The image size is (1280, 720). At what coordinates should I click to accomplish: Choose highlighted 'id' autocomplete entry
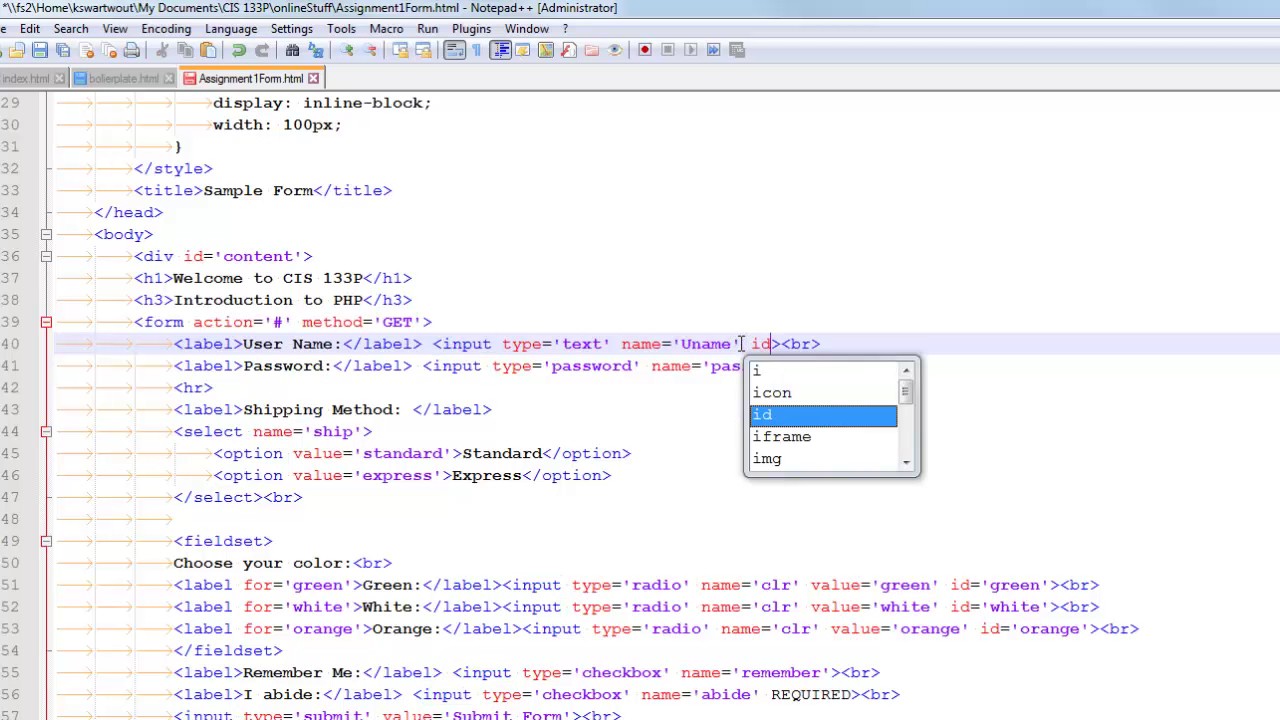(x=823, y=415)
